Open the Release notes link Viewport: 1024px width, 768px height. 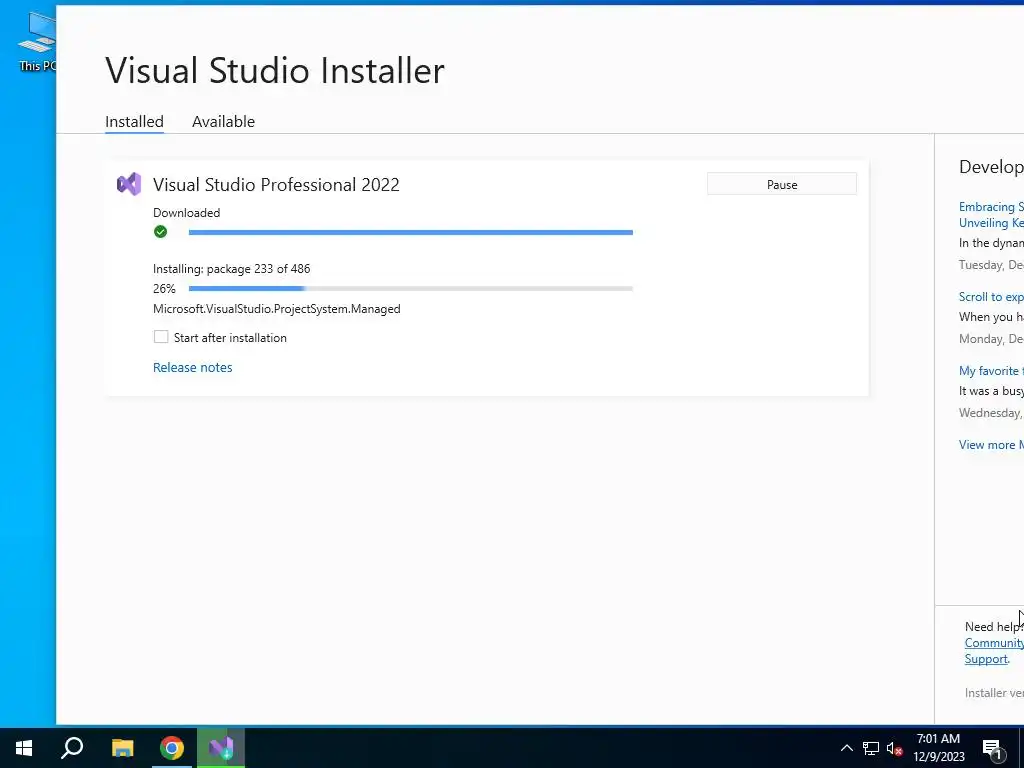point(193,367)
